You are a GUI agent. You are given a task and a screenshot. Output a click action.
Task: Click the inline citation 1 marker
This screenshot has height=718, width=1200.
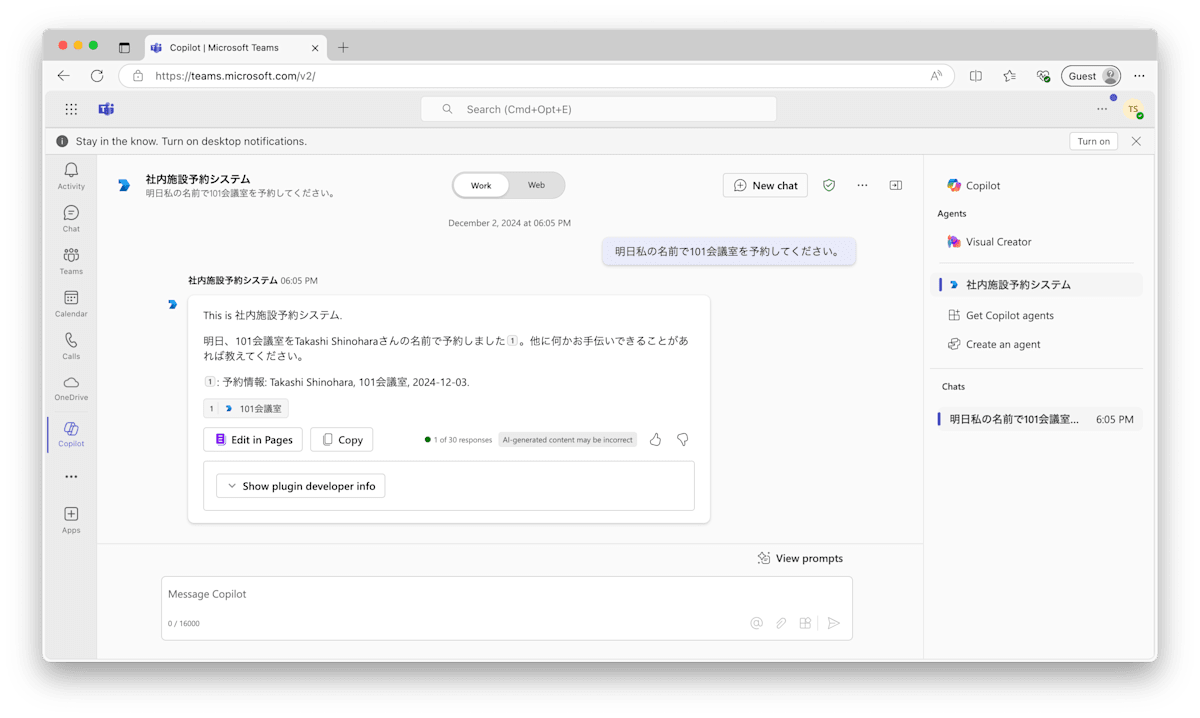pos(512,341)
